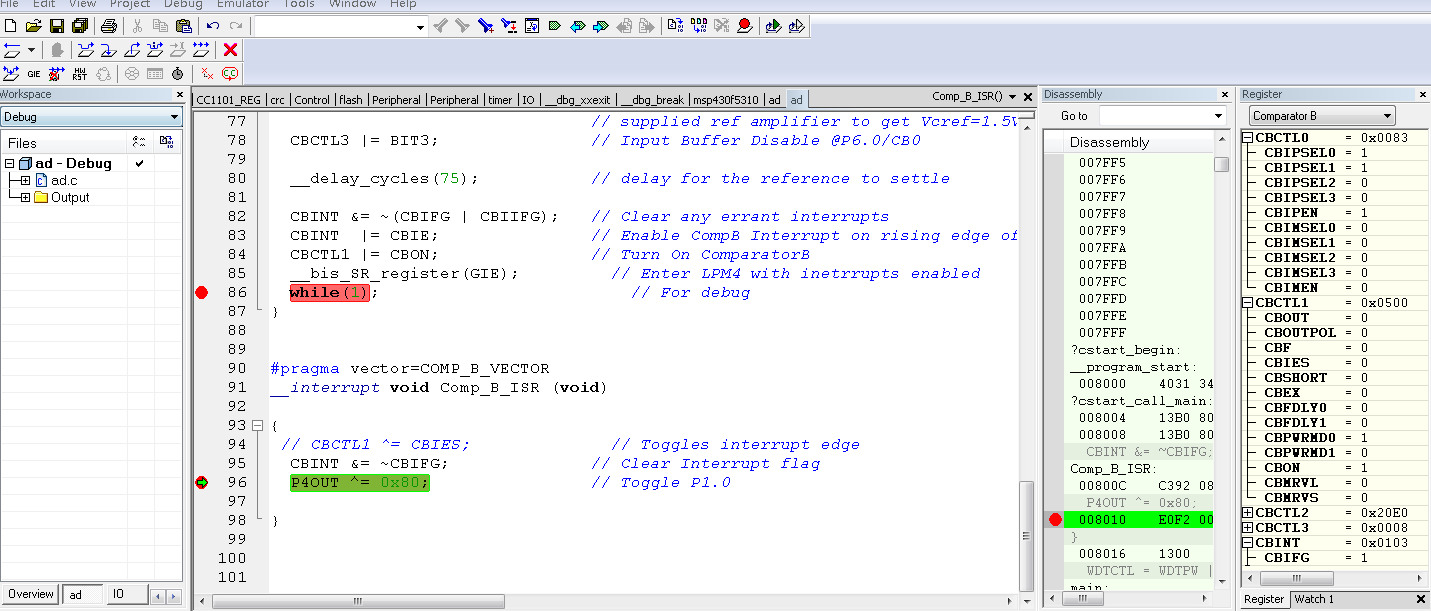This screenshot has width=1431, height=611.
Task: Click the Step Over icon
Action: [x=86, y=49]
